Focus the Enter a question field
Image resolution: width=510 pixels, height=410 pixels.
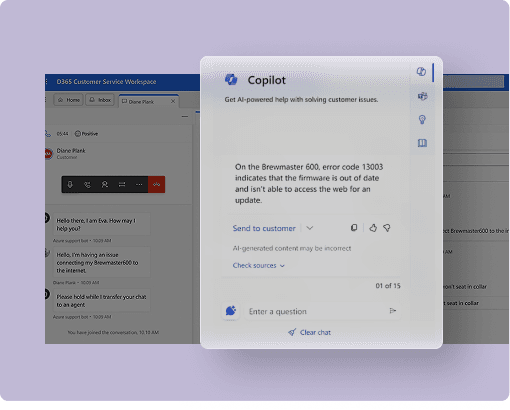(x=315, y=311)
